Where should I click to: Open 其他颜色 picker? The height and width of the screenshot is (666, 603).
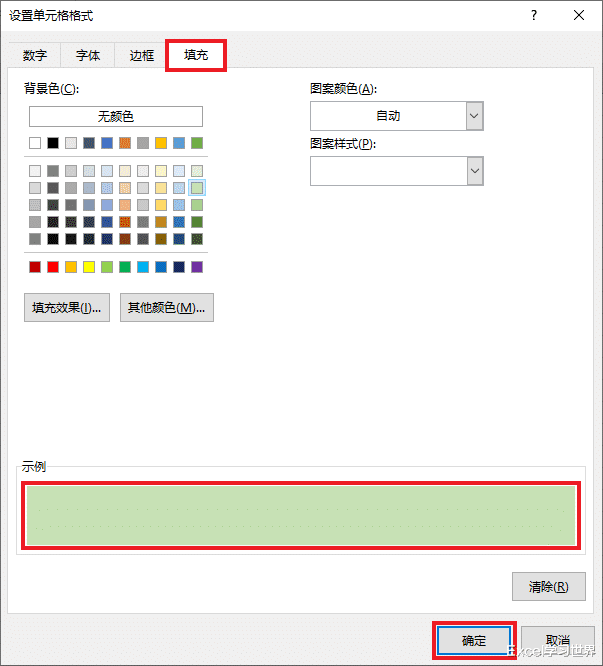pos(167,308)
